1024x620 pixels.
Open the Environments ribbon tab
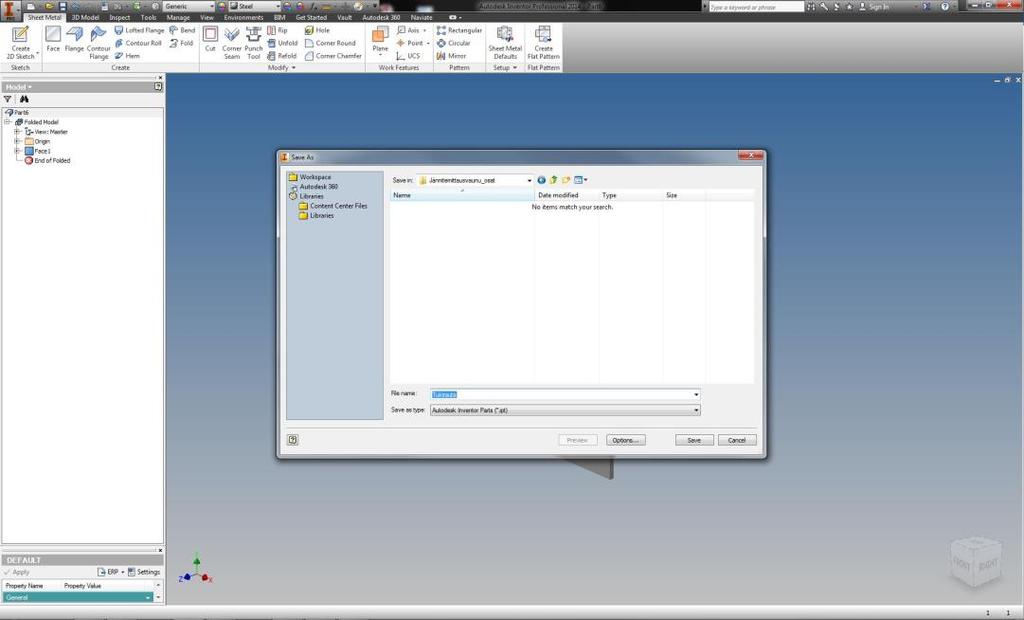point(244,18)
